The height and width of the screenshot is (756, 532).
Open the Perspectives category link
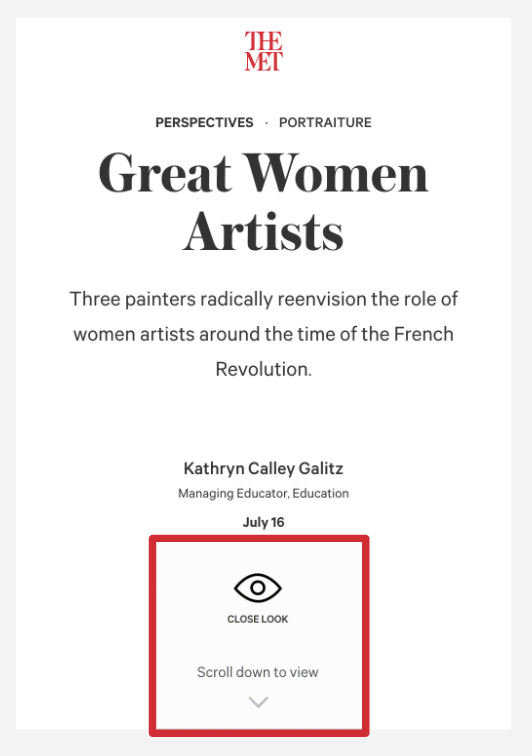pos(204,122)
